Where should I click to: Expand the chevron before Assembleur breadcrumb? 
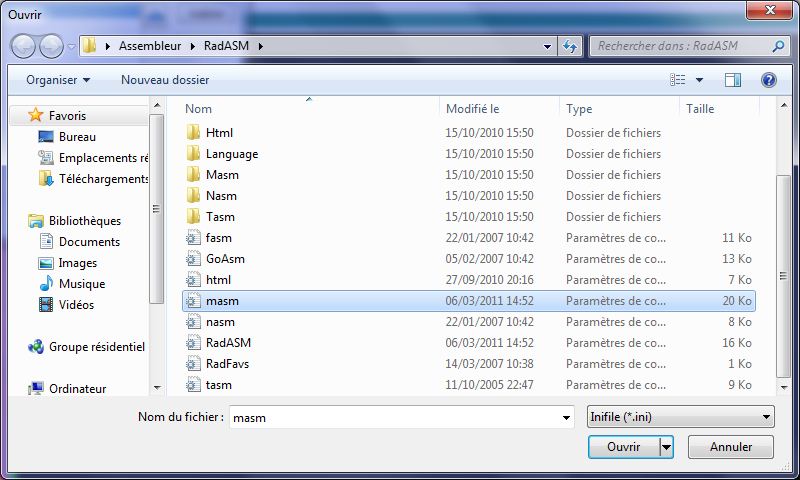coord(108,46)
